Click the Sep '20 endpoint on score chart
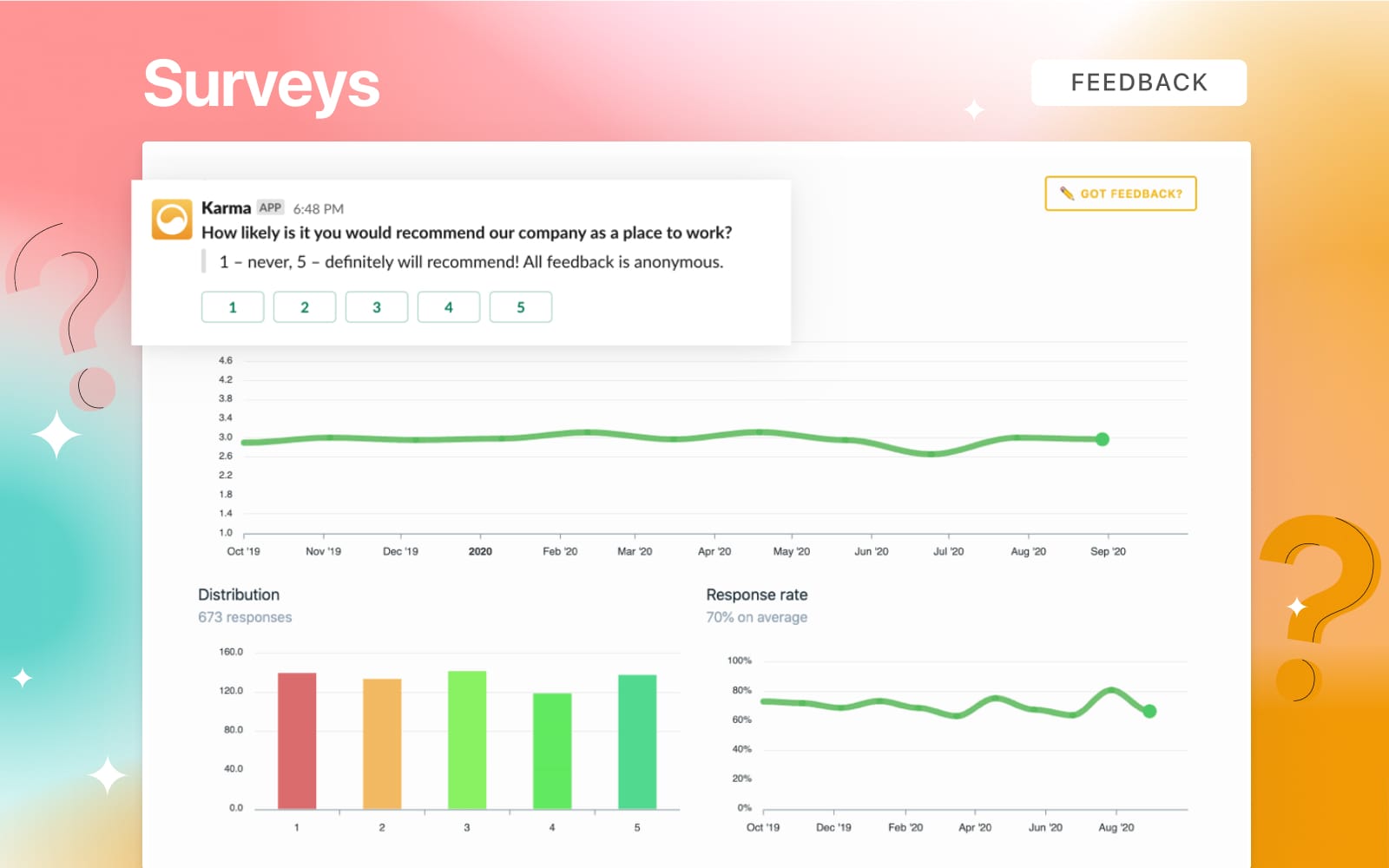Image resolution: width=1389 pixels, height=868 pixels. pos(1102,439)
